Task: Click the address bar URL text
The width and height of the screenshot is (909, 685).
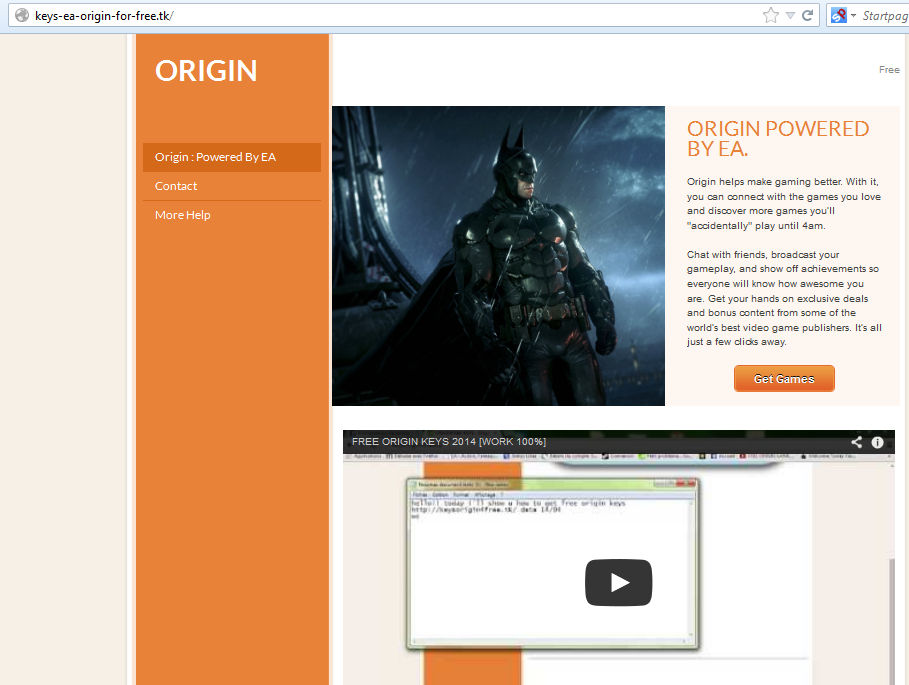Action: click(104, 16)
